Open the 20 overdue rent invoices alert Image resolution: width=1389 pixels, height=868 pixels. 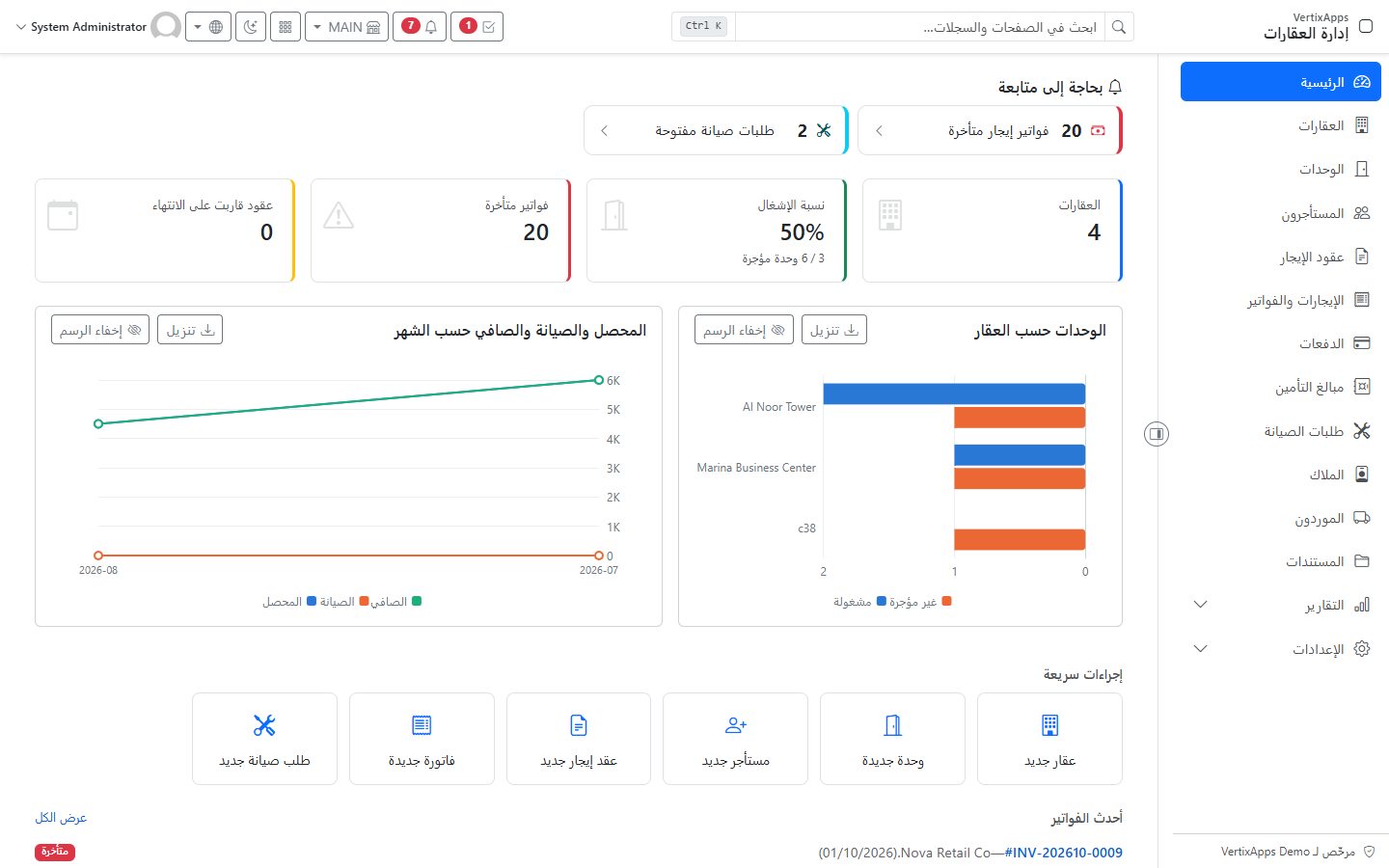[x=990, y=130]
